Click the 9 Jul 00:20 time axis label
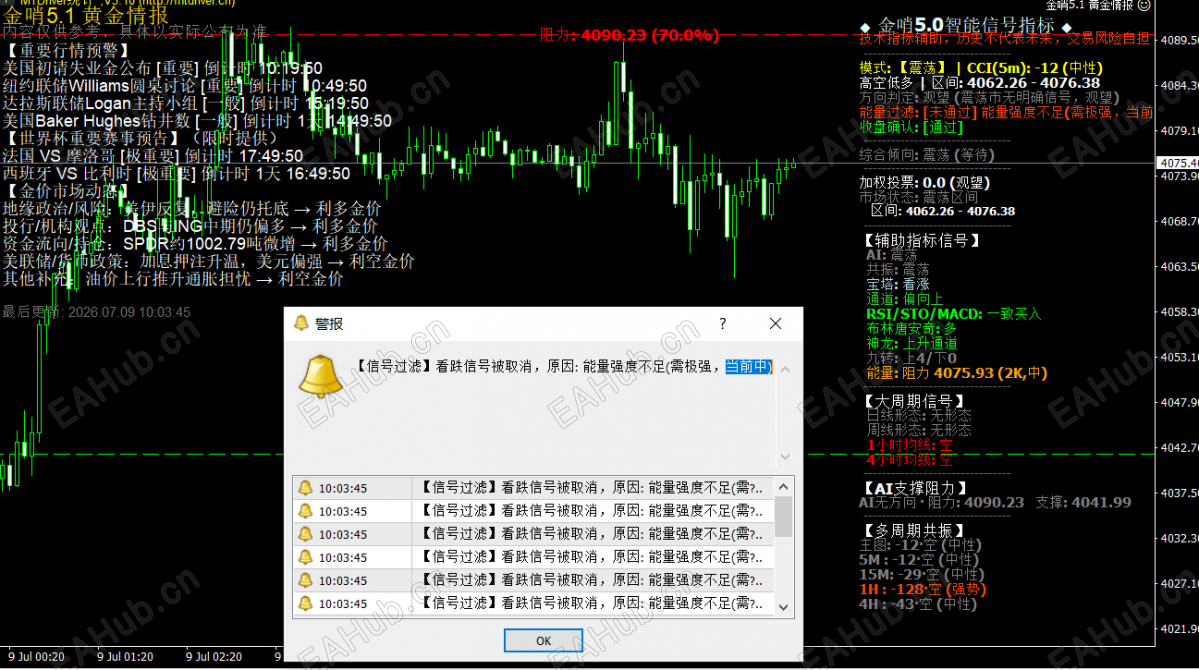 36,657
